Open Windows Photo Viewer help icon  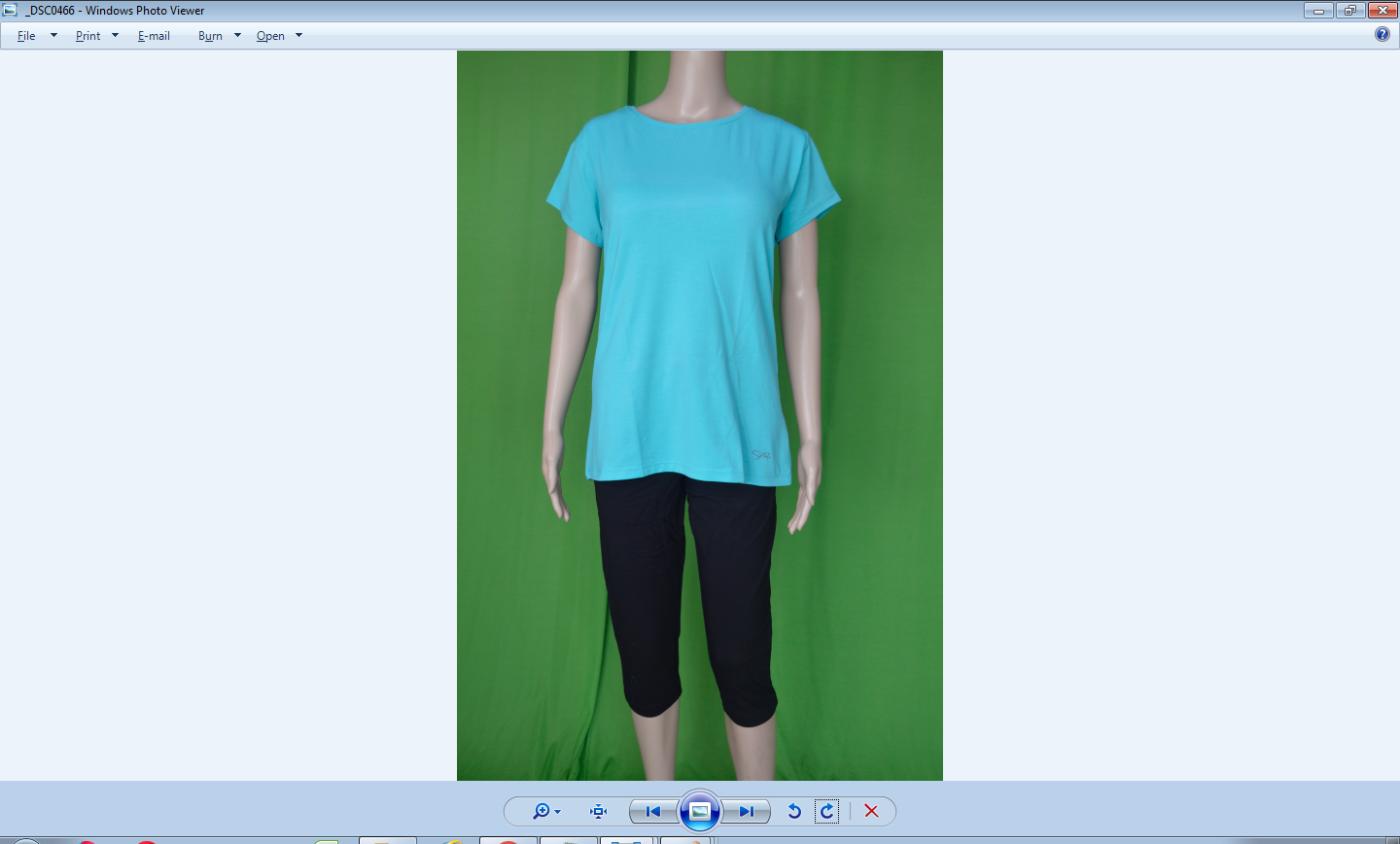(x=1382, y=34)
